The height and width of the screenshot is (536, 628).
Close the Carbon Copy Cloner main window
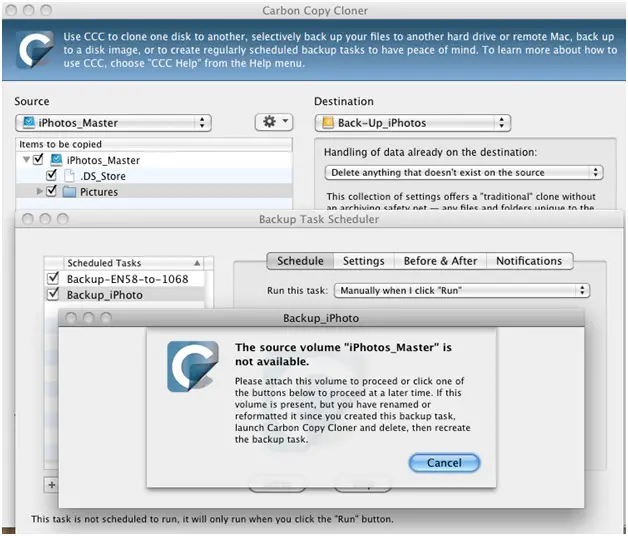[x=12, y=10]
